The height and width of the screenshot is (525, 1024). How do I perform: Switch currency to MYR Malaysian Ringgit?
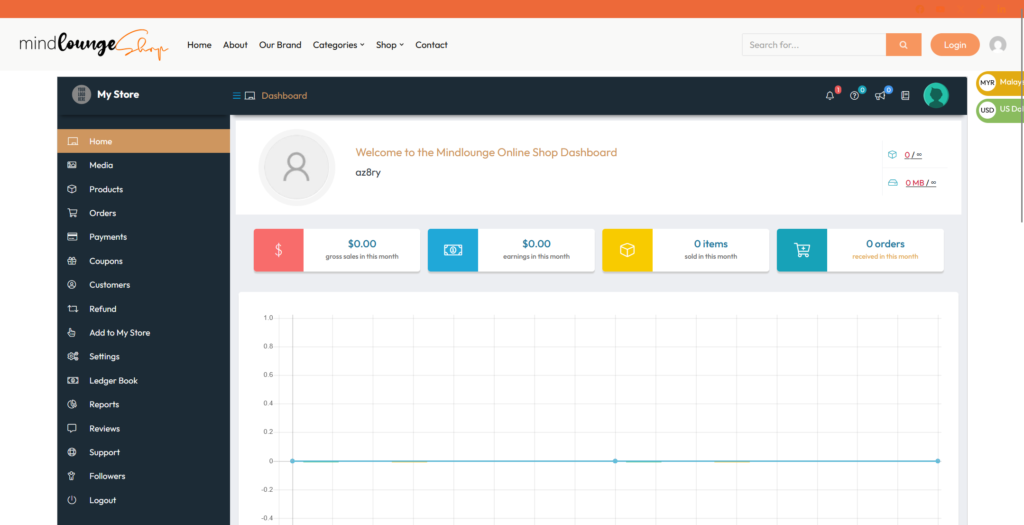[x=1000, y=82]
